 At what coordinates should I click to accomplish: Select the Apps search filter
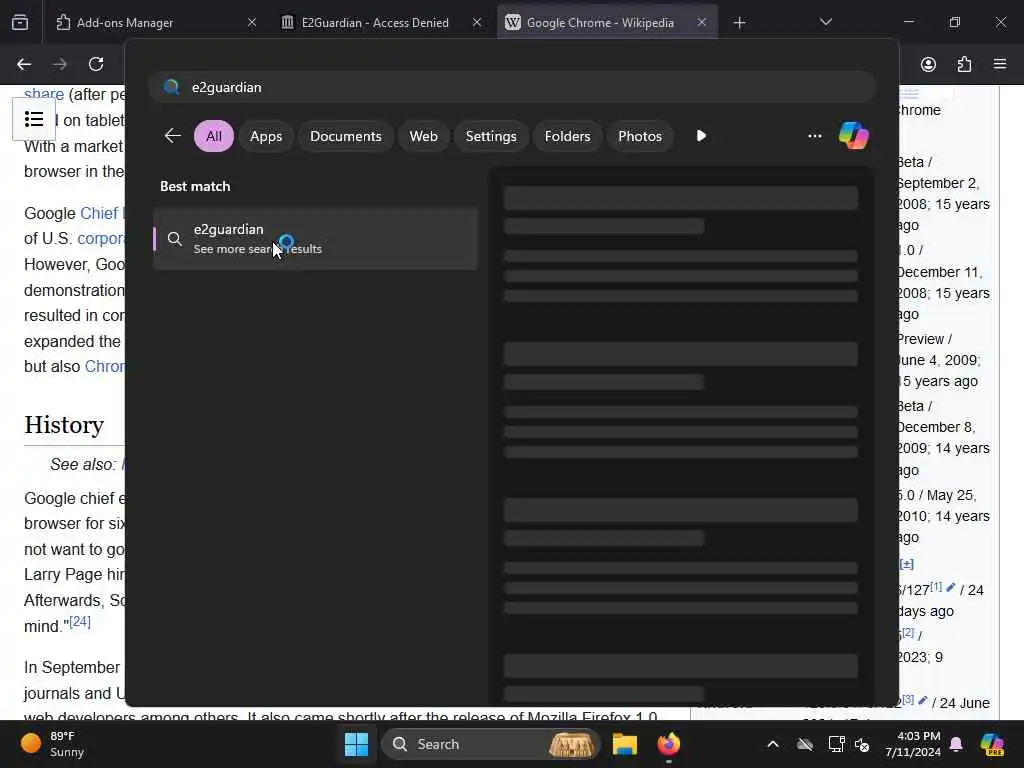click(266, 136)
